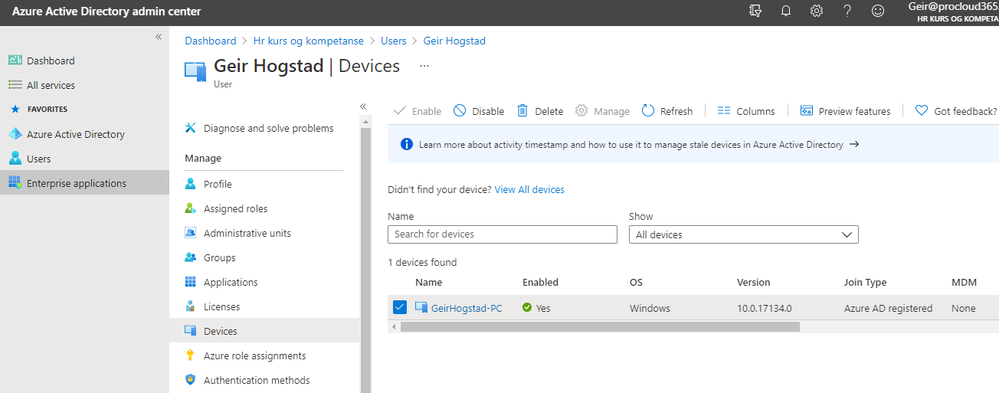Click the Authentication methods shield icon

click(x=190, y=380)
